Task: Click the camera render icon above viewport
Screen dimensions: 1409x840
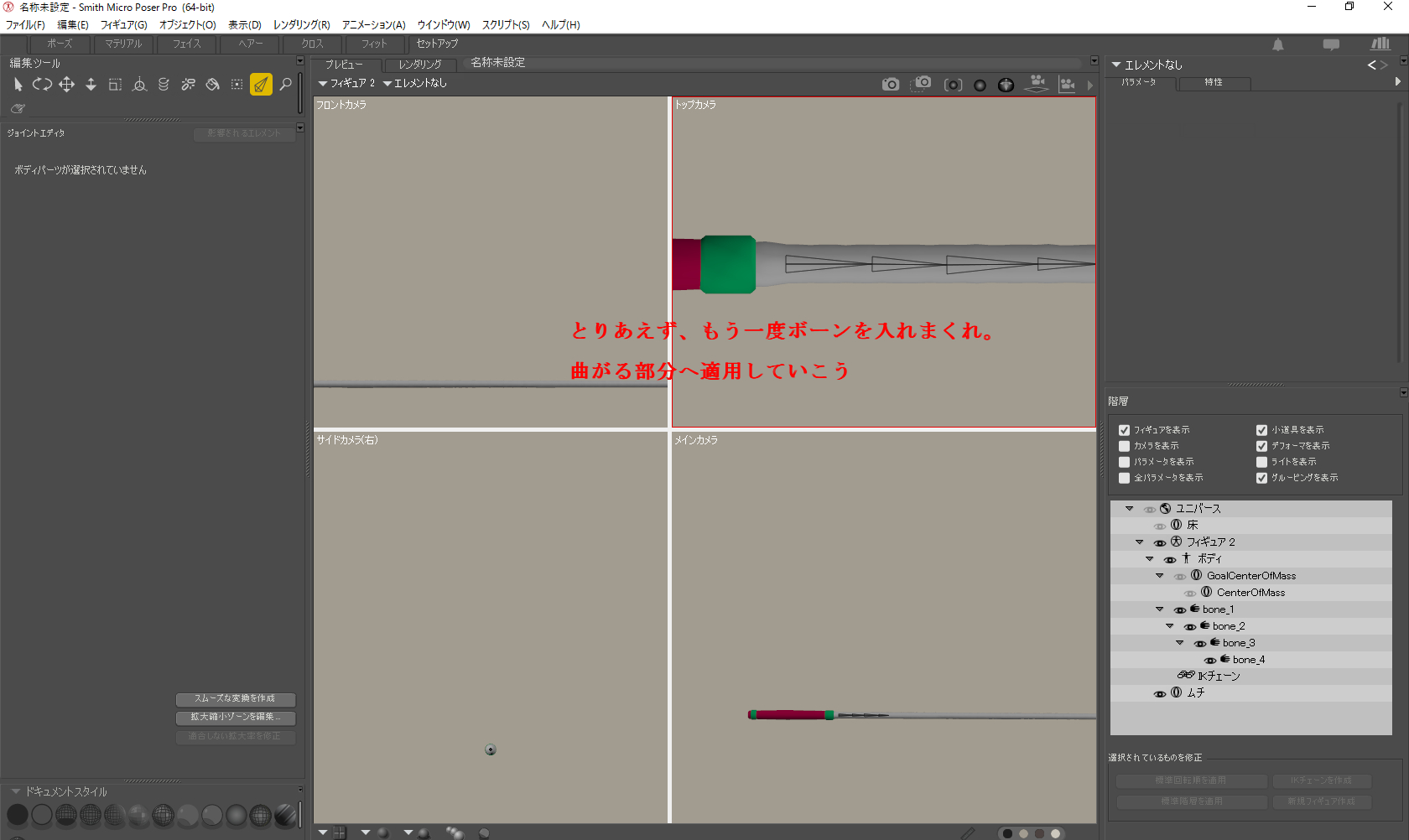Action: (x=890, y=85)
